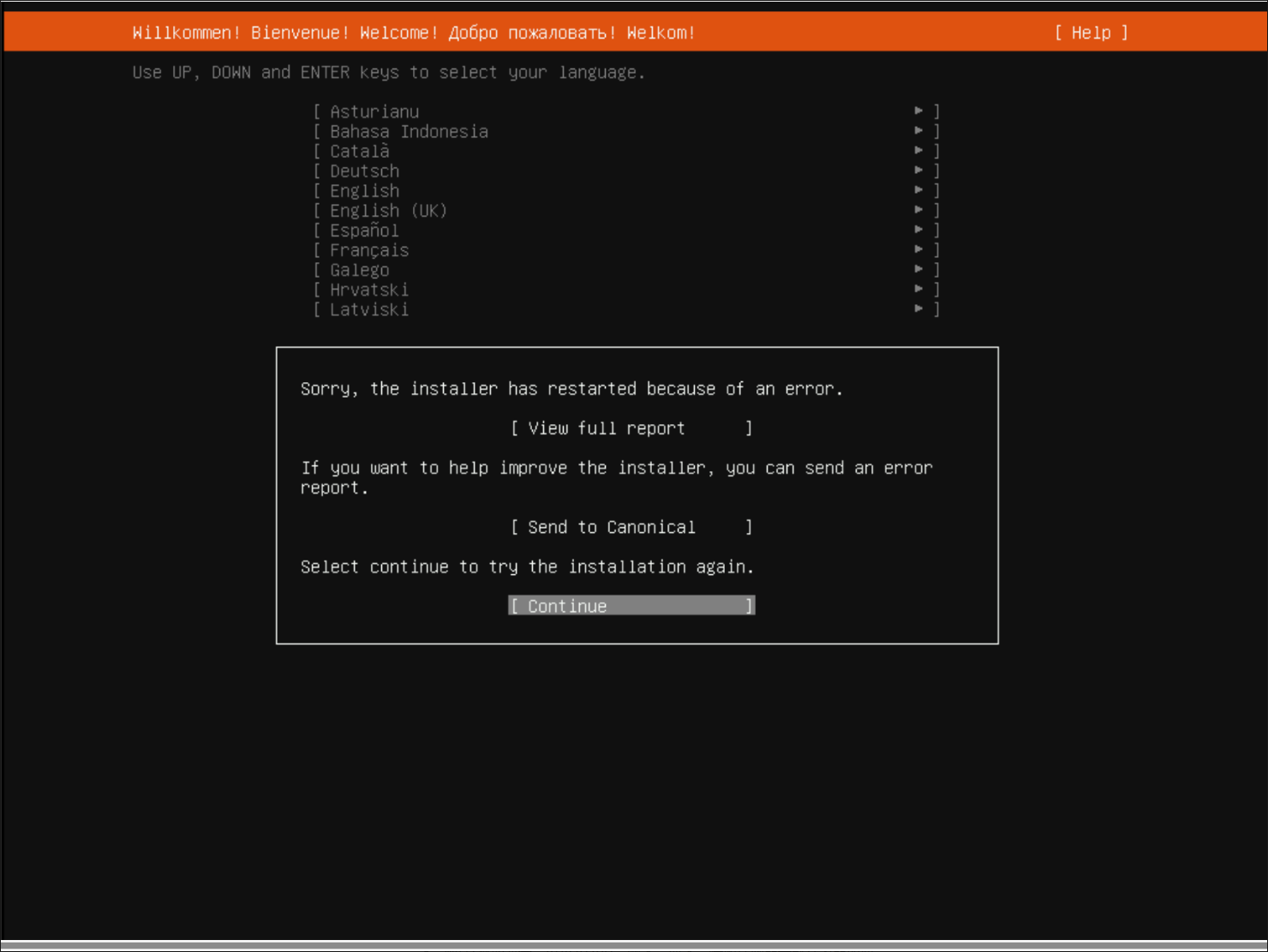Click the arrow icon next to Deutsch
This screenshot has height=952, width=1268.
918,170
